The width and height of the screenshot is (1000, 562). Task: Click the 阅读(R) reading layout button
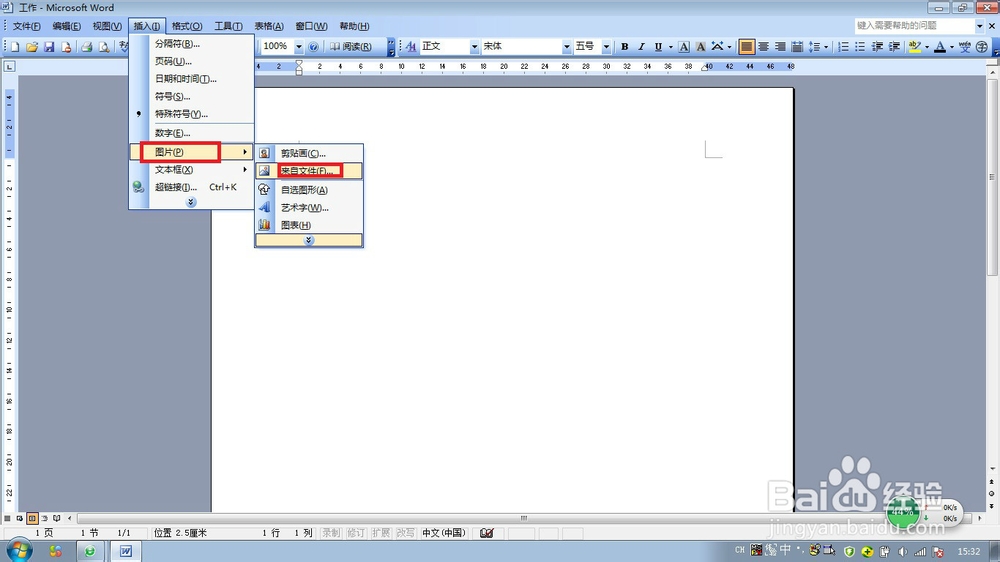click(x=351, y=47)
